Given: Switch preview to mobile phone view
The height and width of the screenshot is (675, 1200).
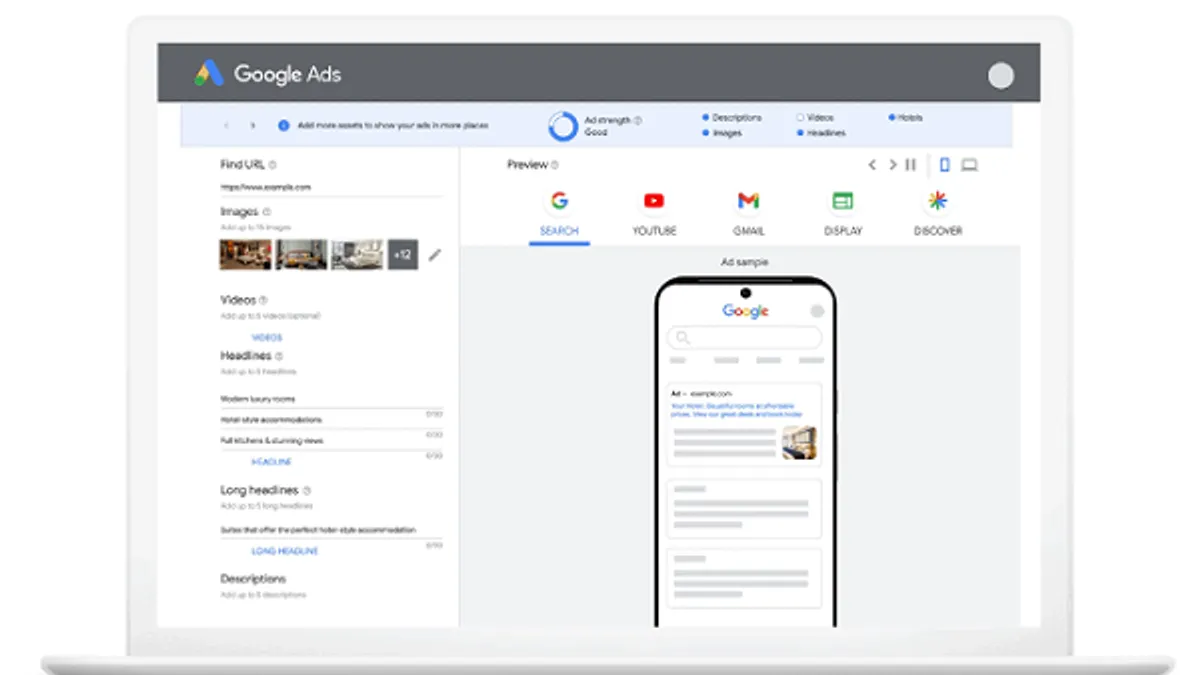Looking at the screenshot, I should coord(945,165).
